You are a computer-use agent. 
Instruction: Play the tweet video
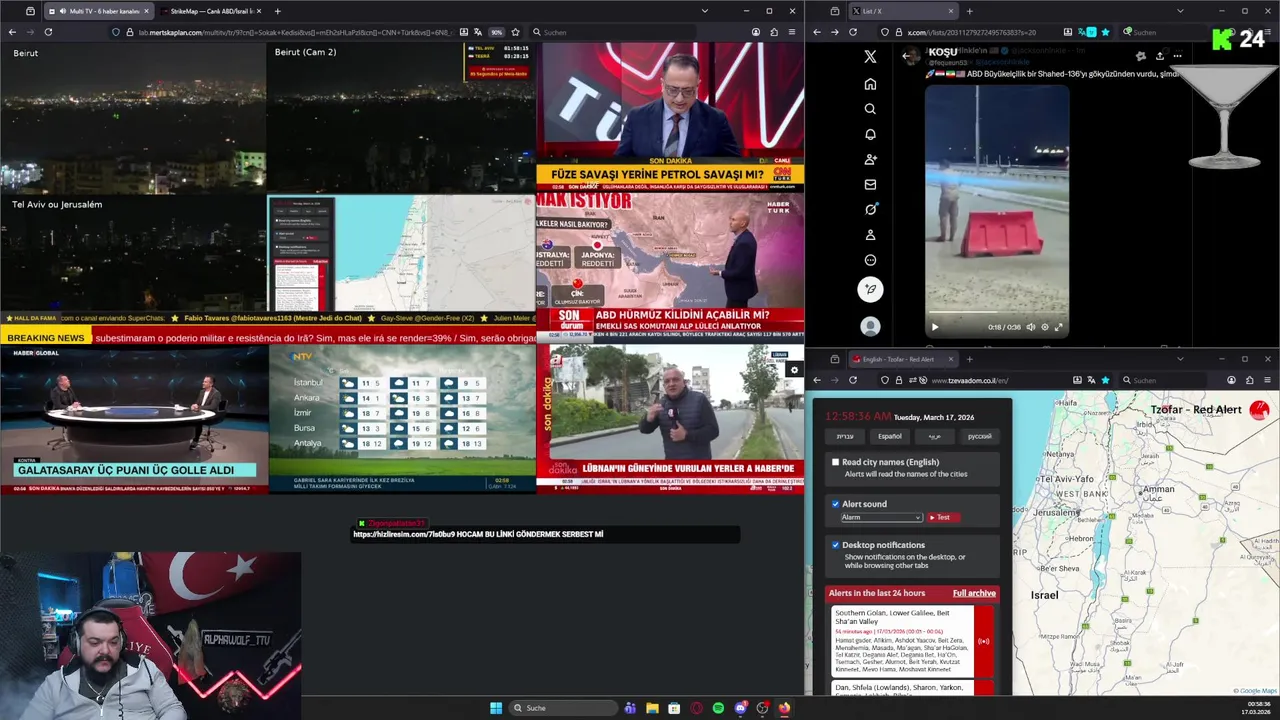coord(935,327)
